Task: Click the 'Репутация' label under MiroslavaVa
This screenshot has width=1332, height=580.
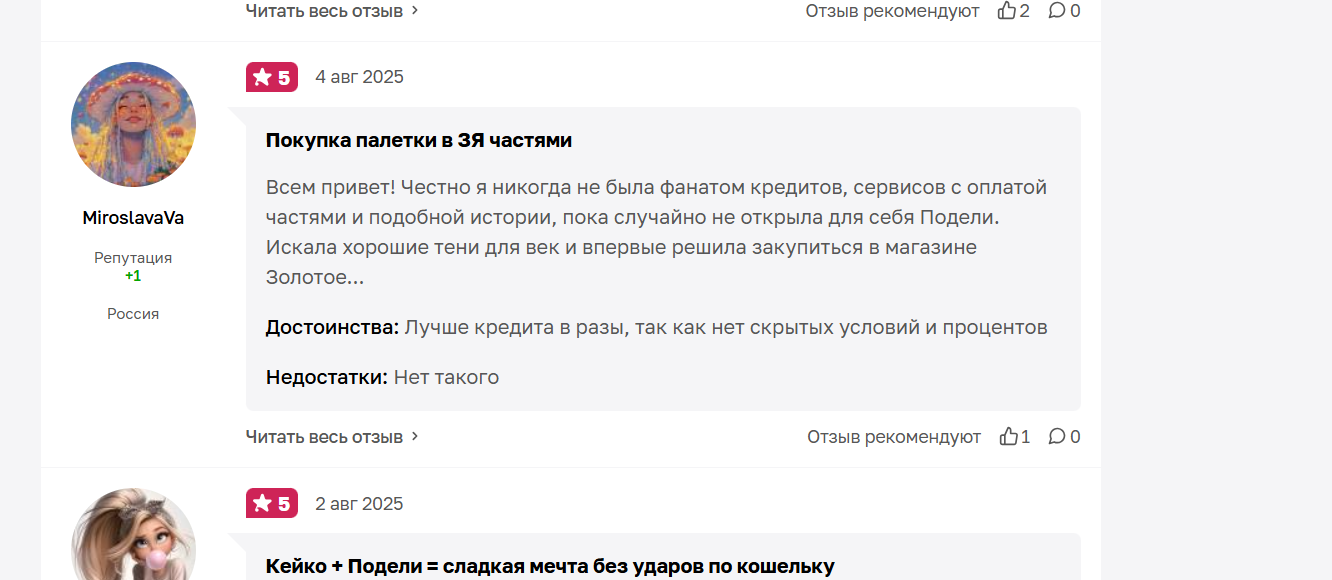Action: [x=133, y=258]
